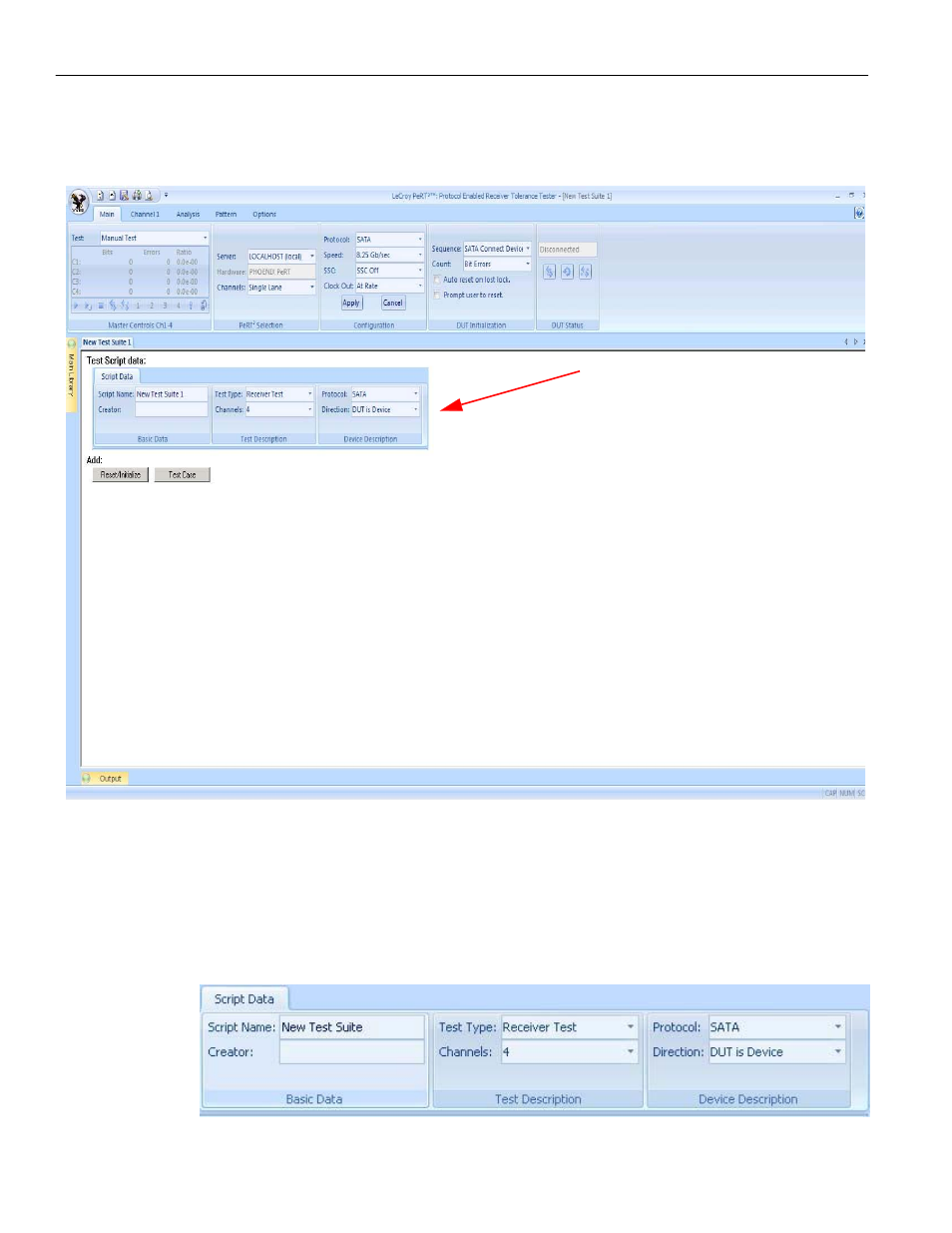The height and width of the screenshot is (1233, 952).
Task: Click the Stop icon in Master Controls
Action: click(x=101, y=306)
